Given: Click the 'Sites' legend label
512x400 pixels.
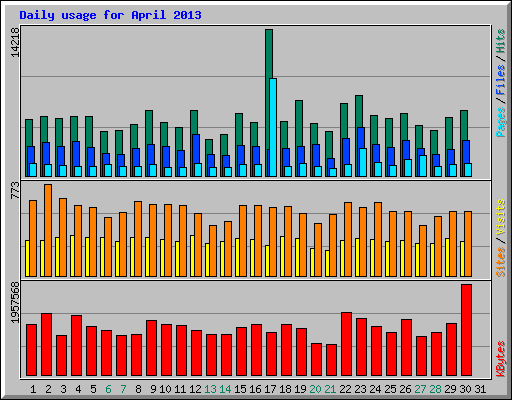Looking at the screenshot, I should click(x=501, y=262).
